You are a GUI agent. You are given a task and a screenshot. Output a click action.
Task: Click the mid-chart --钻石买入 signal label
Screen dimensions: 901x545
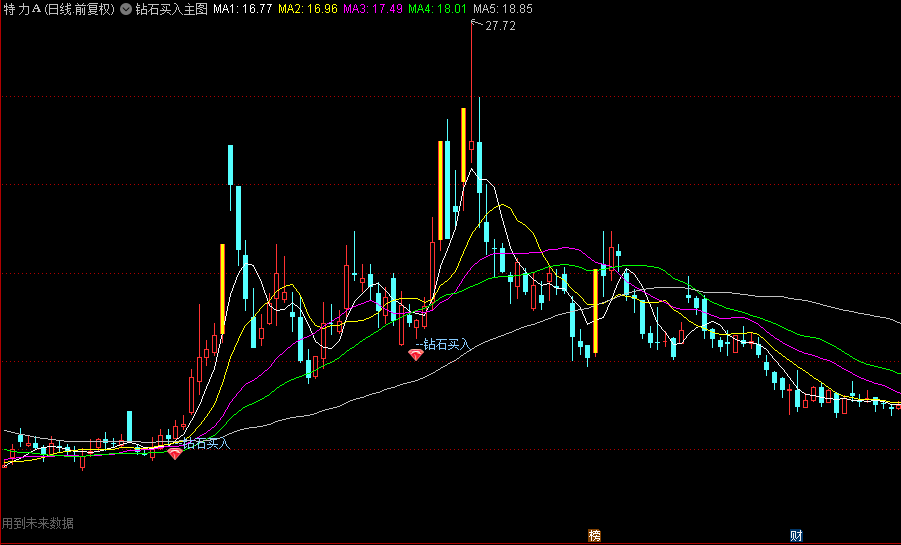click(x=443, y=344)
